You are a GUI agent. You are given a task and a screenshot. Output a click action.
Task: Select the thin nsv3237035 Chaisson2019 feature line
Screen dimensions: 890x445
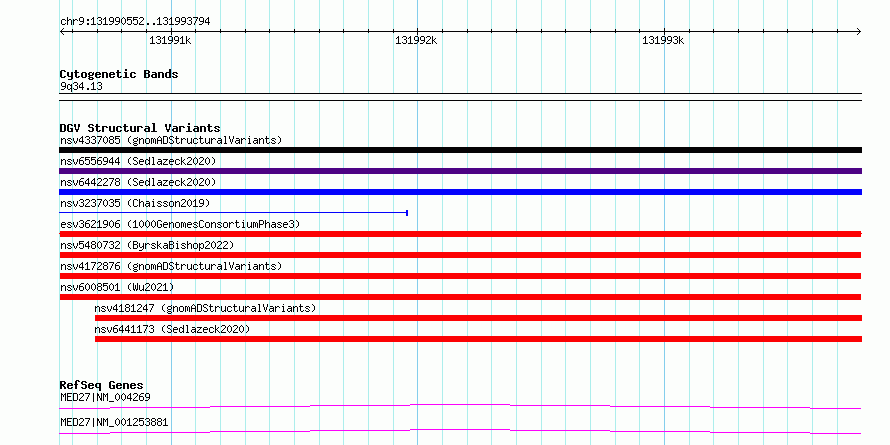click(234, 213)
